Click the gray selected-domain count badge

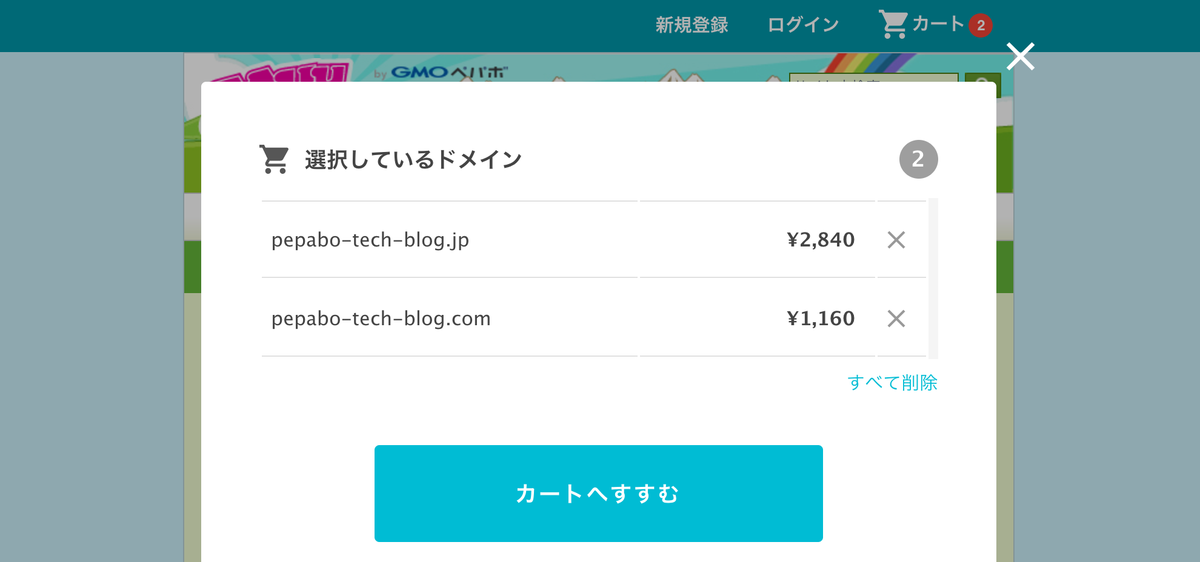[x=918, y=159]
